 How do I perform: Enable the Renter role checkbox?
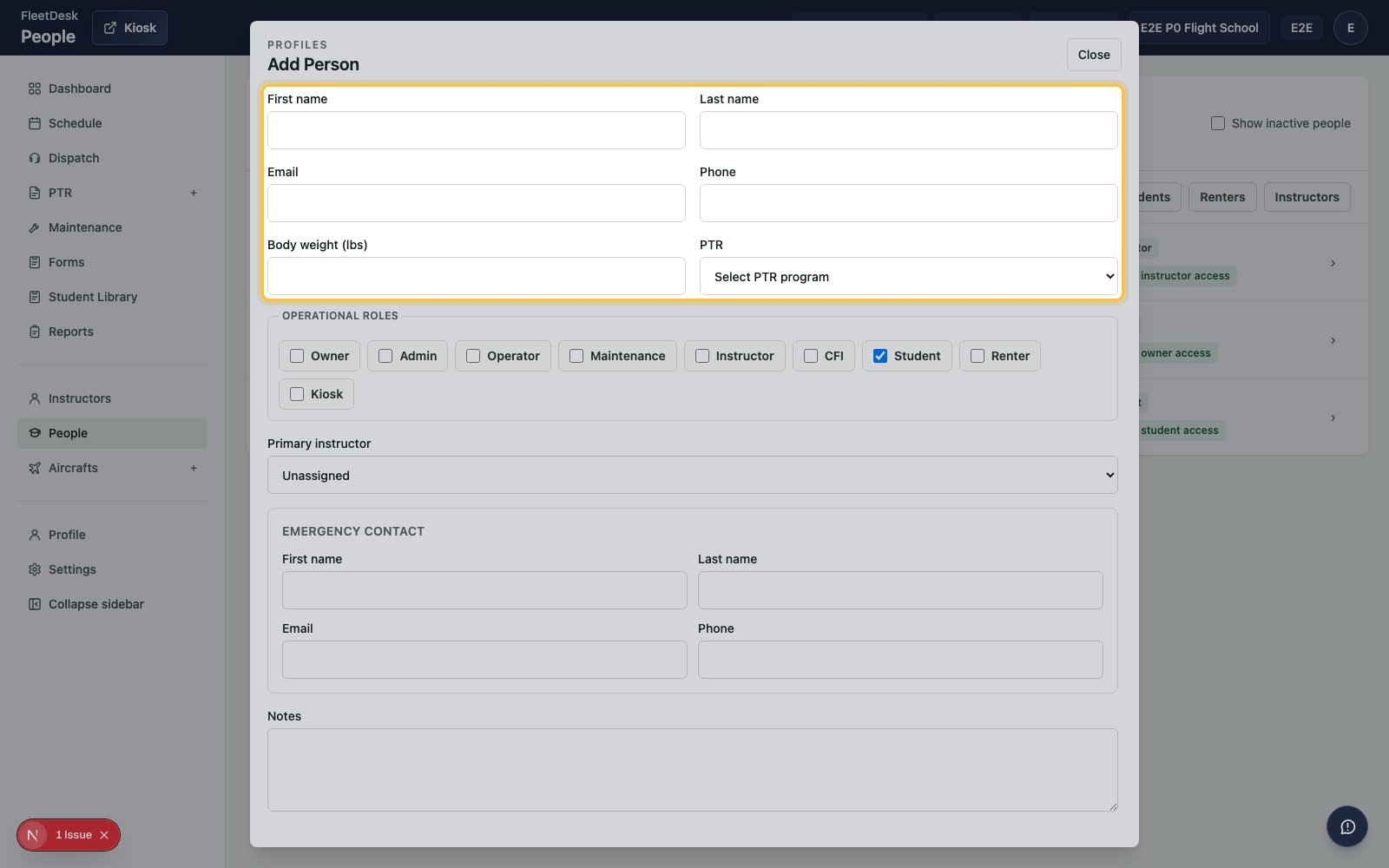(x=978, y=356)
